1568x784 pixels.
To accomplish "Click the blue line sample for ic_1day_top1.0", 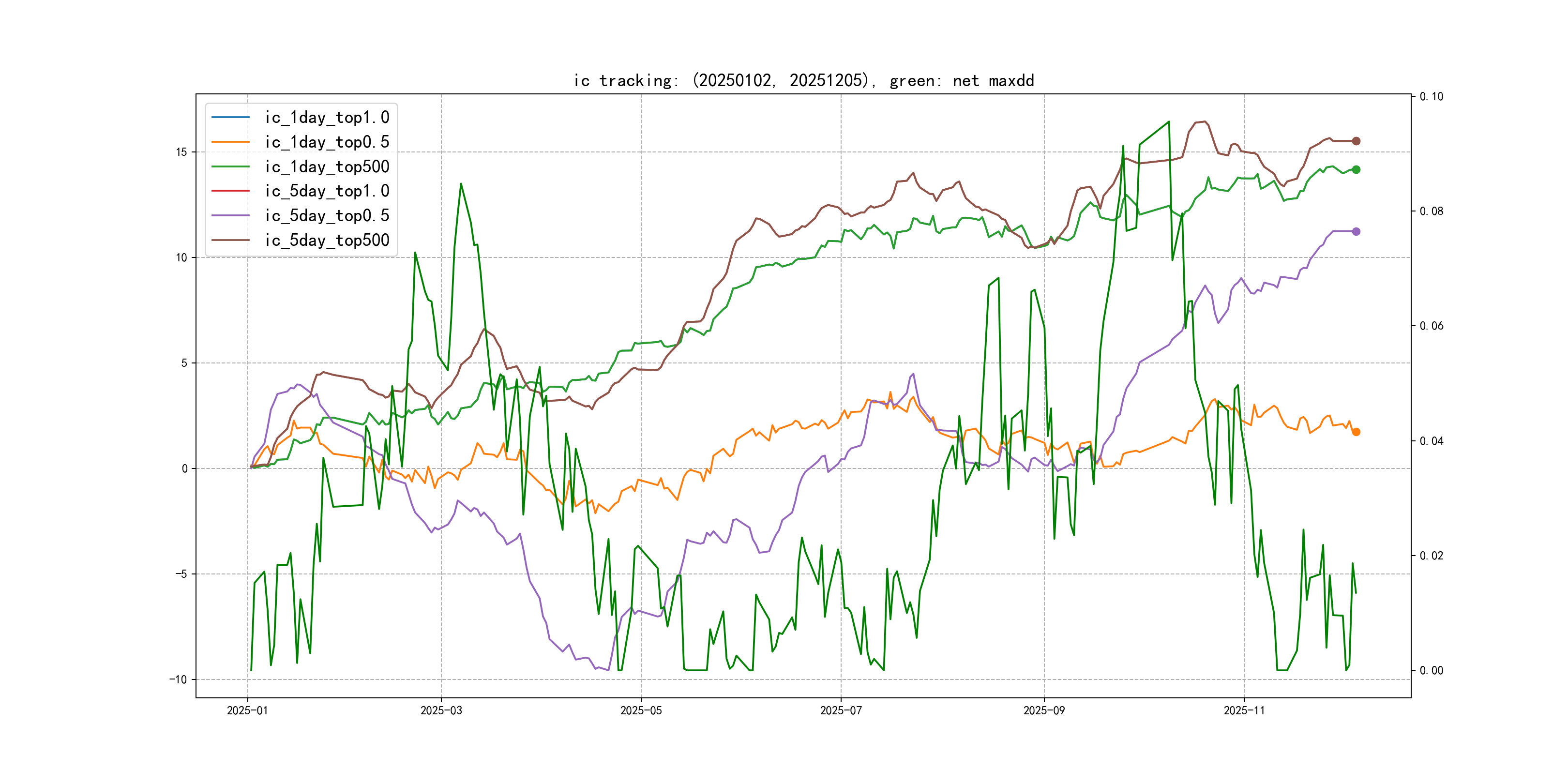I will [230, 117].
